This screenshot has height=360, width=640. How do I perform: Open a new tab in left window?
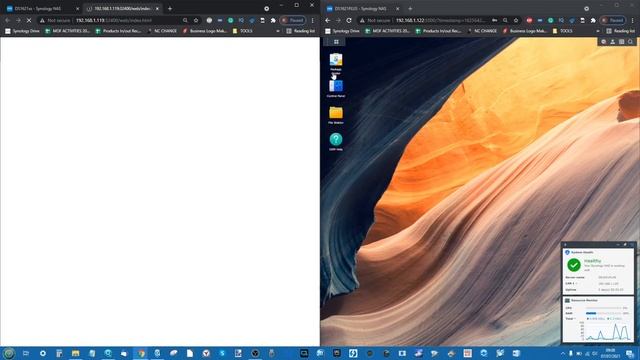tap(170, 9)
